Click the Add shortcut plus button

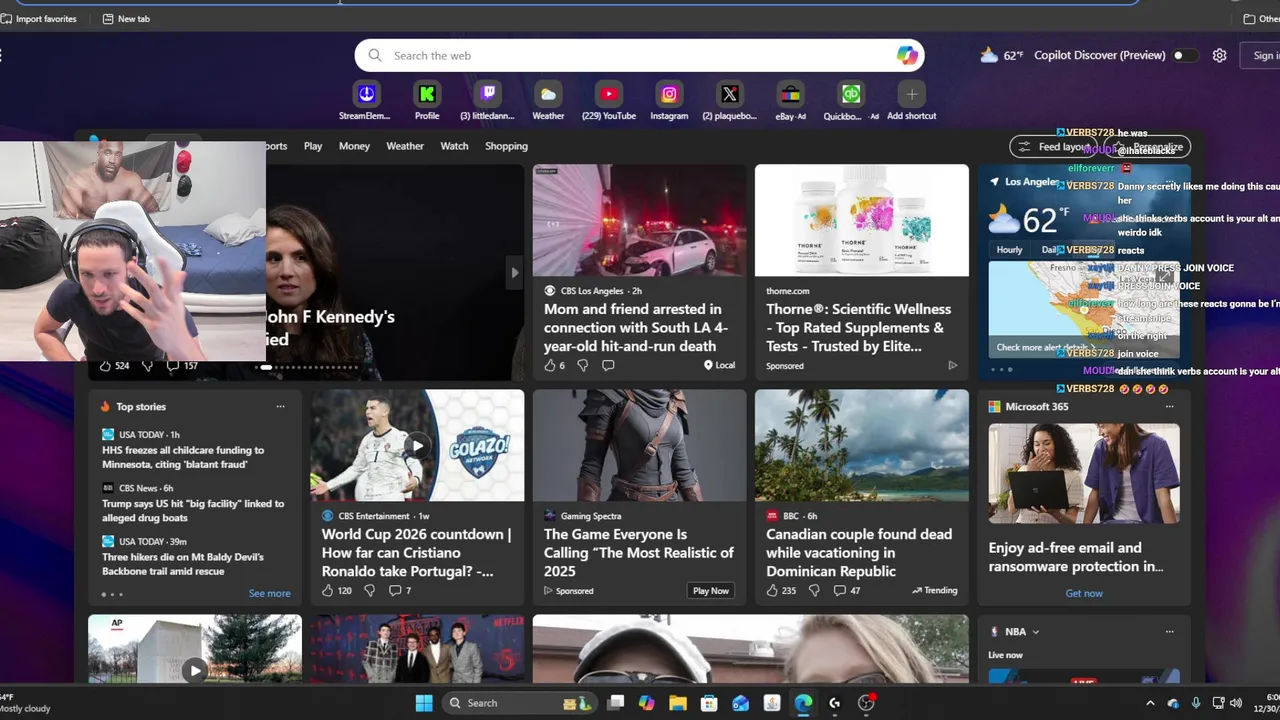click(911, 94)
